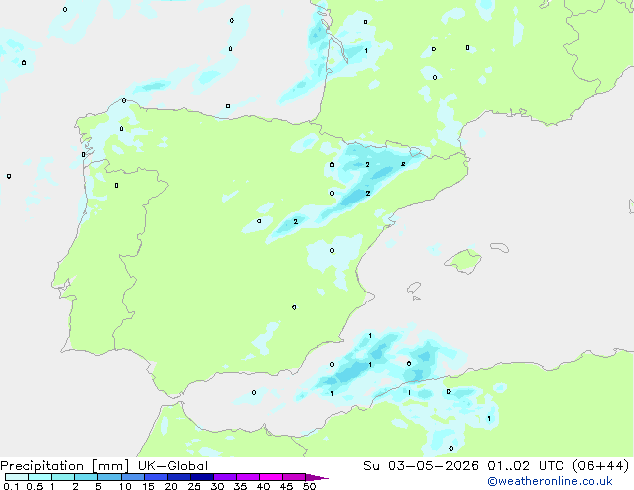Image resolution: width=634 pixels, height=490 pixels.
Task: Click the 1–2 mm legend color swatch
Action: point(63,477)
